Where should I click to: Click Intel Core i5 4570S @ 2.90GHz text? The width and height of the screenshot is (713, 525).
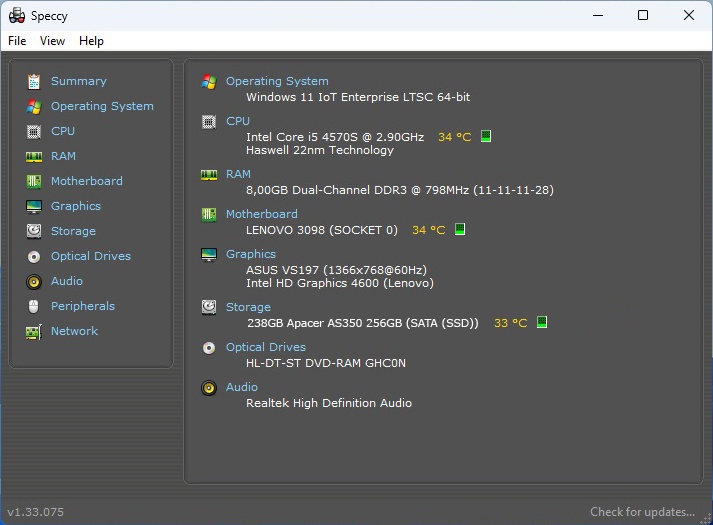335,137
